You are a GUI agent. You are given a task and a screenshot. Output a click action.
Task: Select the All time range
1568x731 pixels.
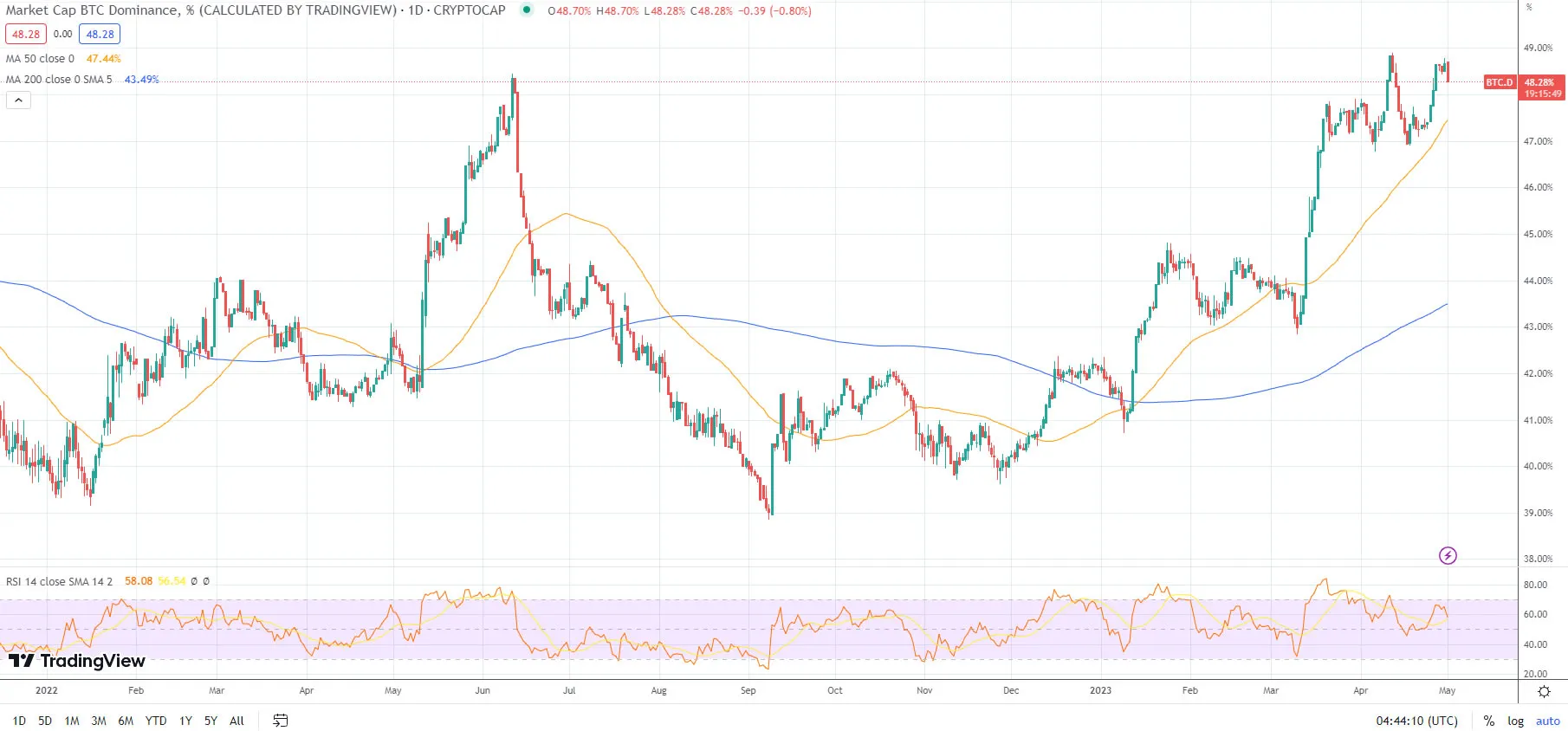tap(236, 721)
